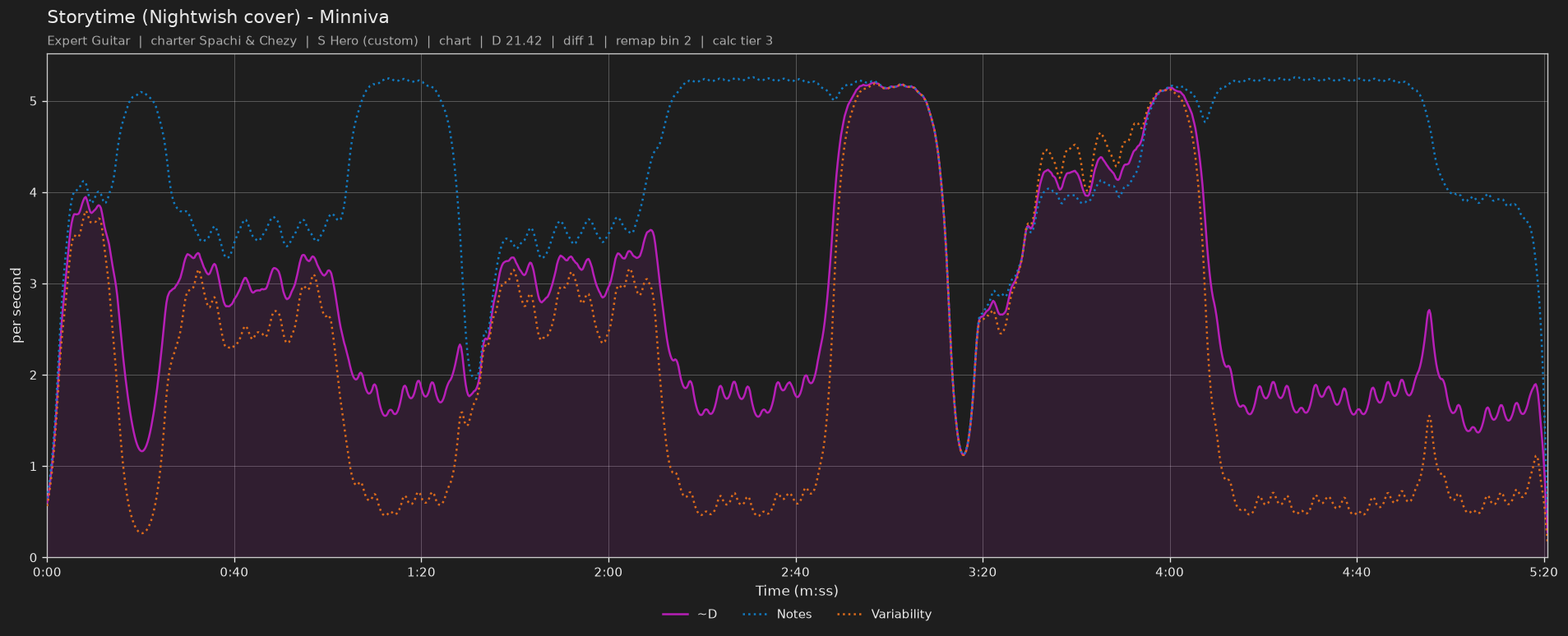Click the "4:00" time tick label
1568x636 pixels.
(1169, 572)
